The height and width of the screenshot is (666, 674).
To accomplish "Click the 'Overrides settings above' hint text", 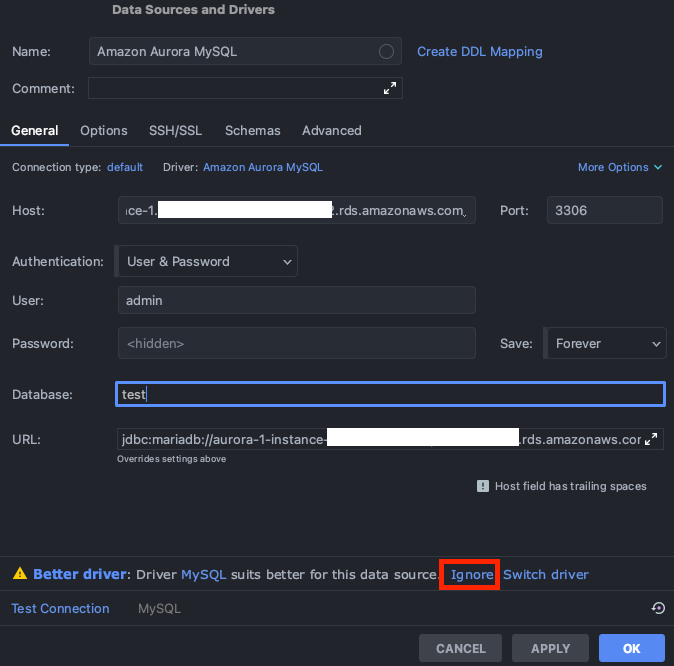I will tap(172, 459).
